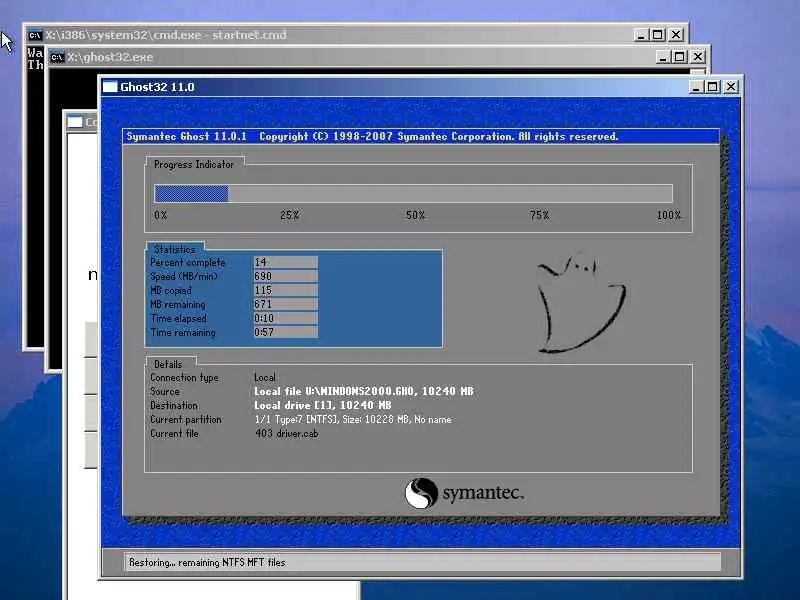The width and height of the screenshot is (800, 600).
Task: Click the restore progress bar
Action: tap(413, 194)
